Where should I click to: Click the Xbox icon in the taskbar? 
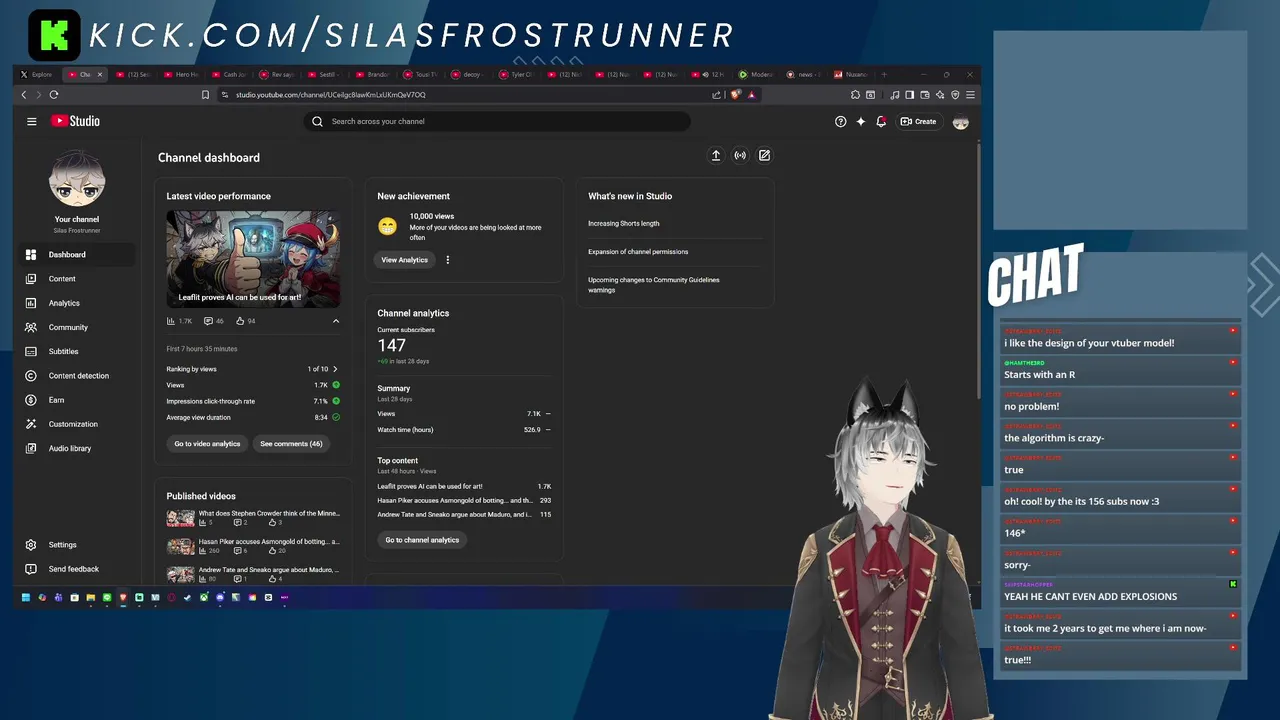pos(203,598)
